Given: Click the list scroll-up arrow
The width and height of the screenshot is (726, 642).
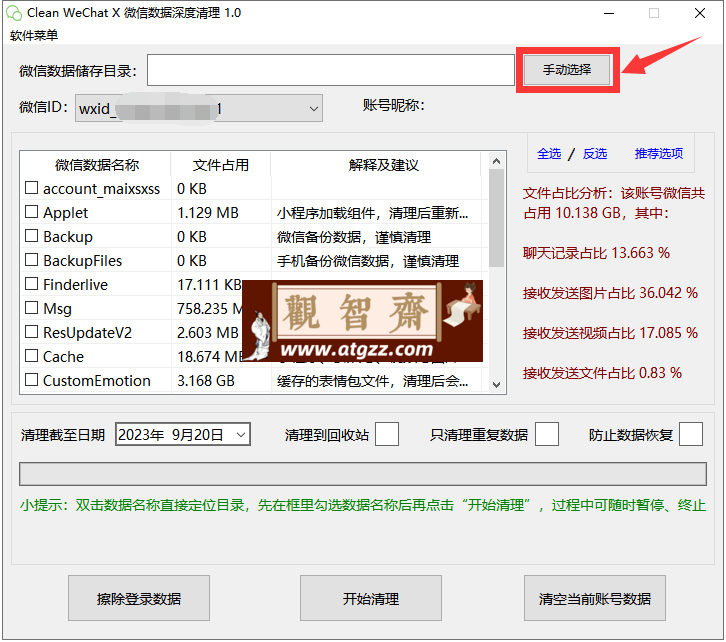Looking at the screenshot, I should coord(496,161).
